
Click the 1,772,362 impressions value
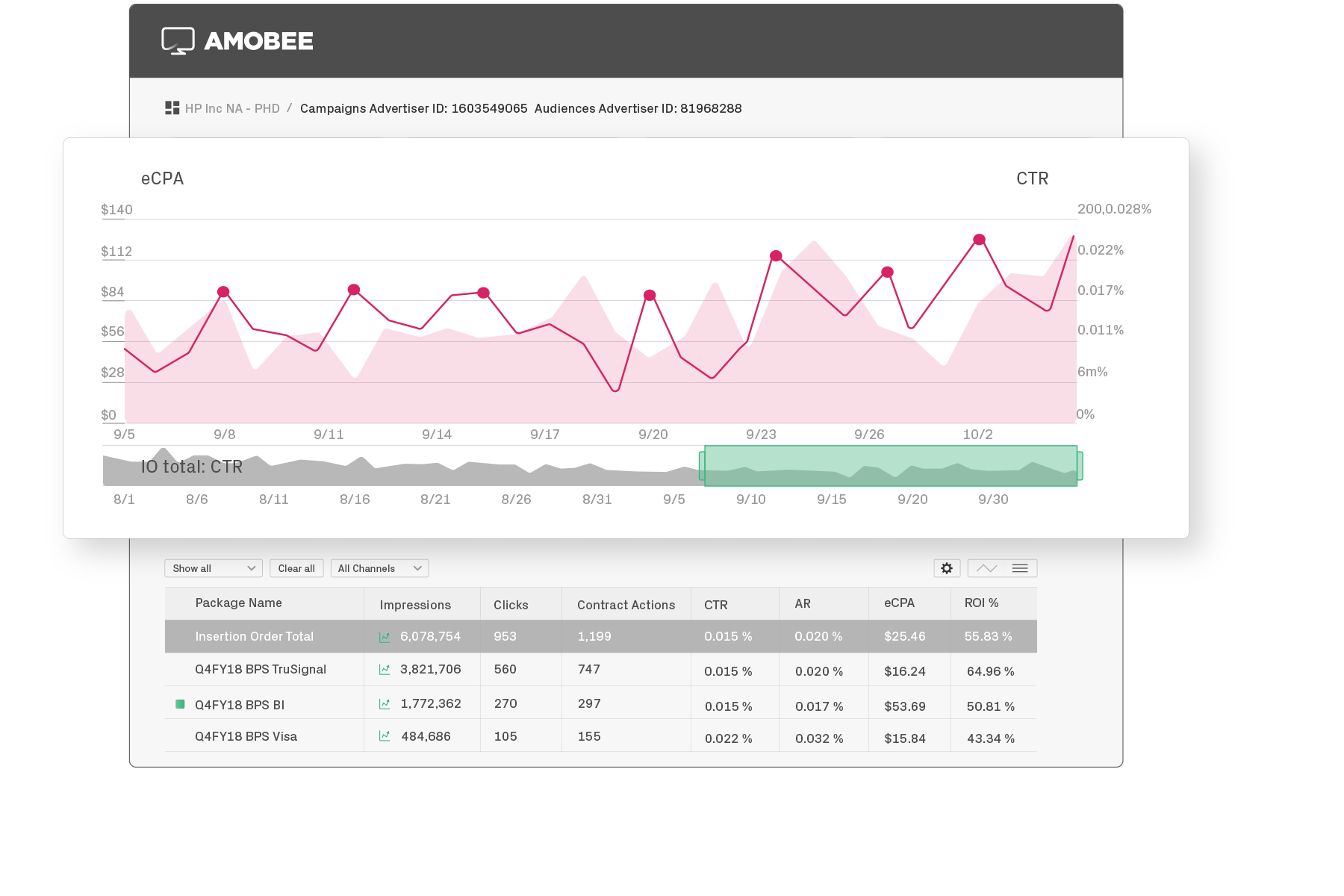(x=431, y=704)
